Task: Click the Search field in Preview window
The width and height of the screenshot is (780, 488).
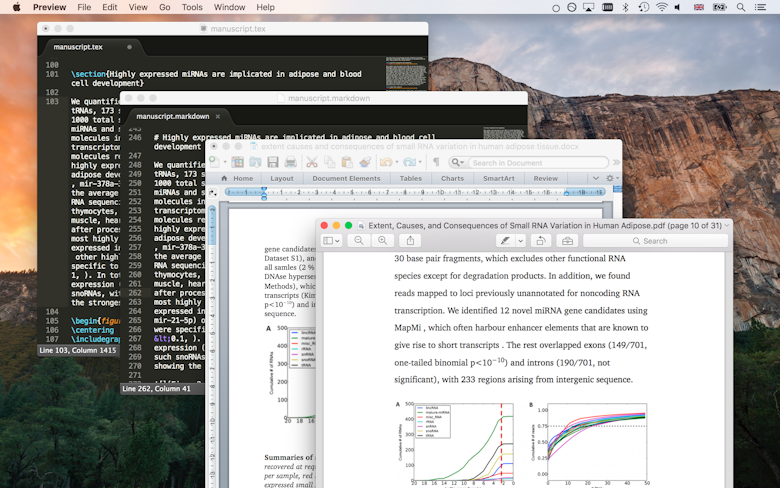Action: pyautogui.click(x=655, y=241)
